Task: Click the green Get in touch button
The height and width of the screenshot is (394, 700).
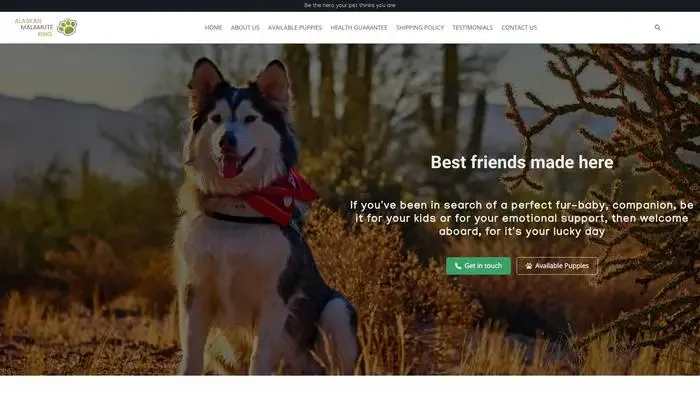Action: (478, 266)
